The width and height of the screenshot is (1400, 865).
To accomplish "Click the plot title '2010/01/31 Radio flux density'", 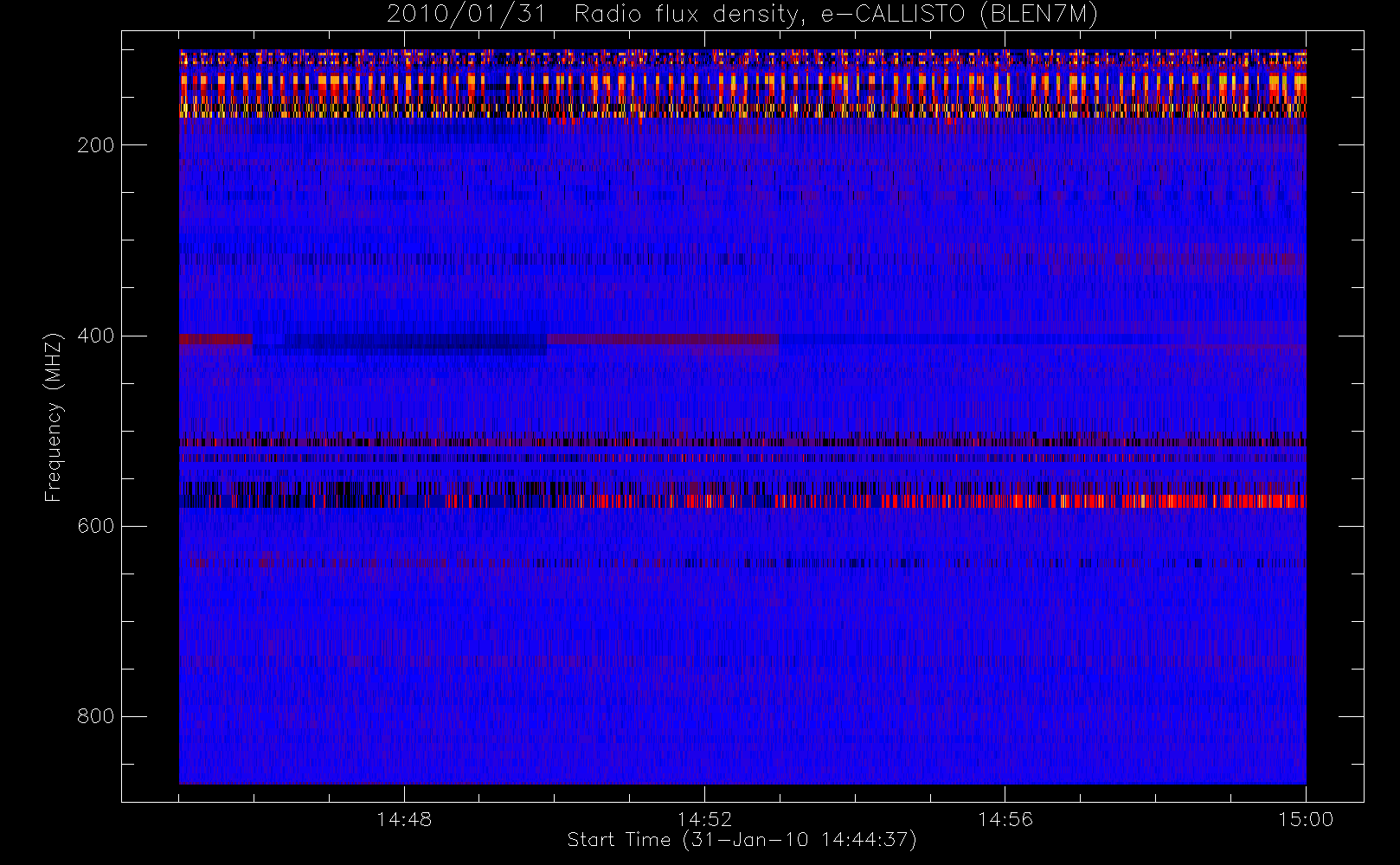I will (x=742, y=15).
